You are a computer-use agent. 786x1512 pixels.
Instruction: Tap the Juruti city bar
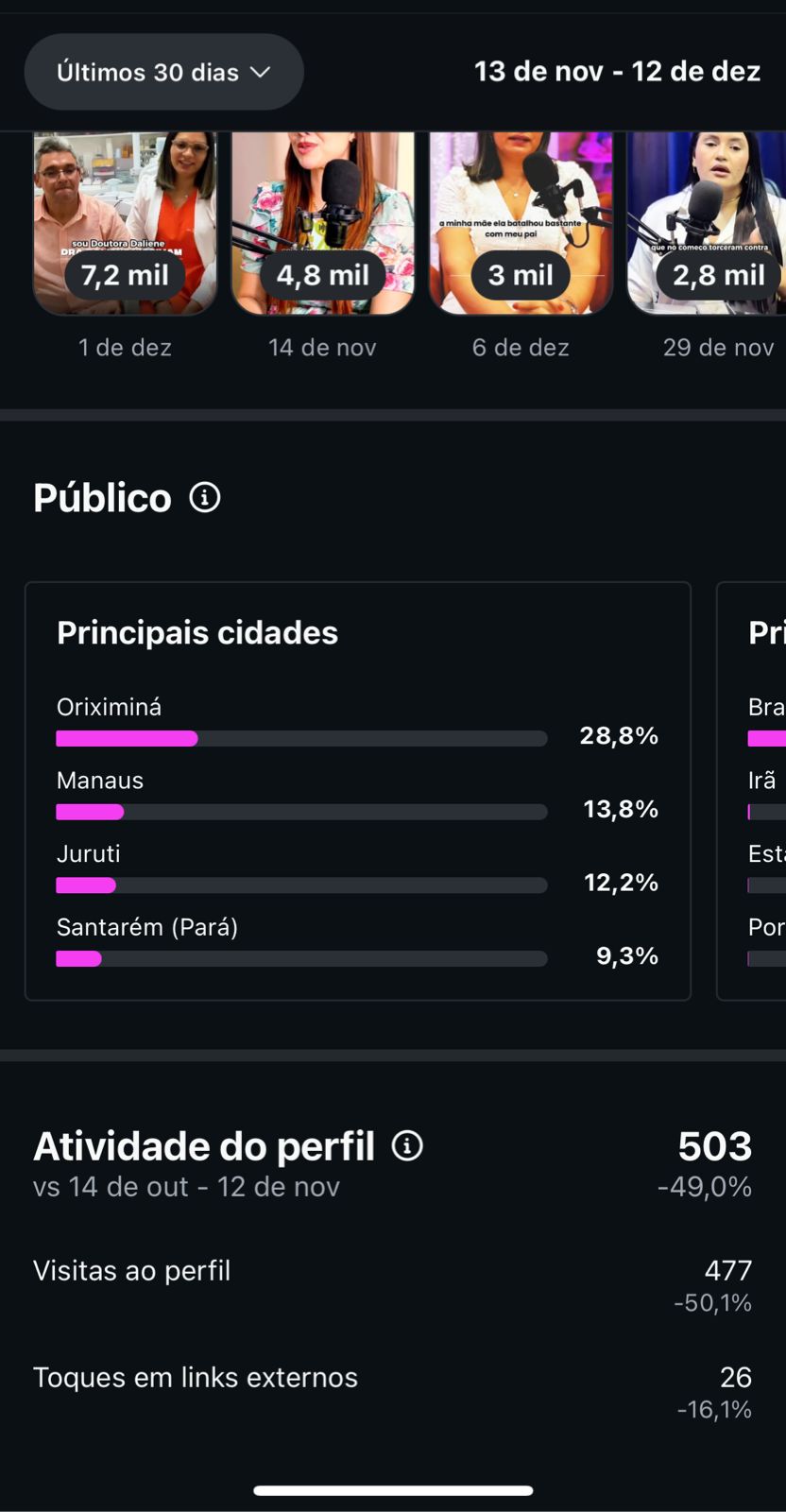tap(301, 885)
